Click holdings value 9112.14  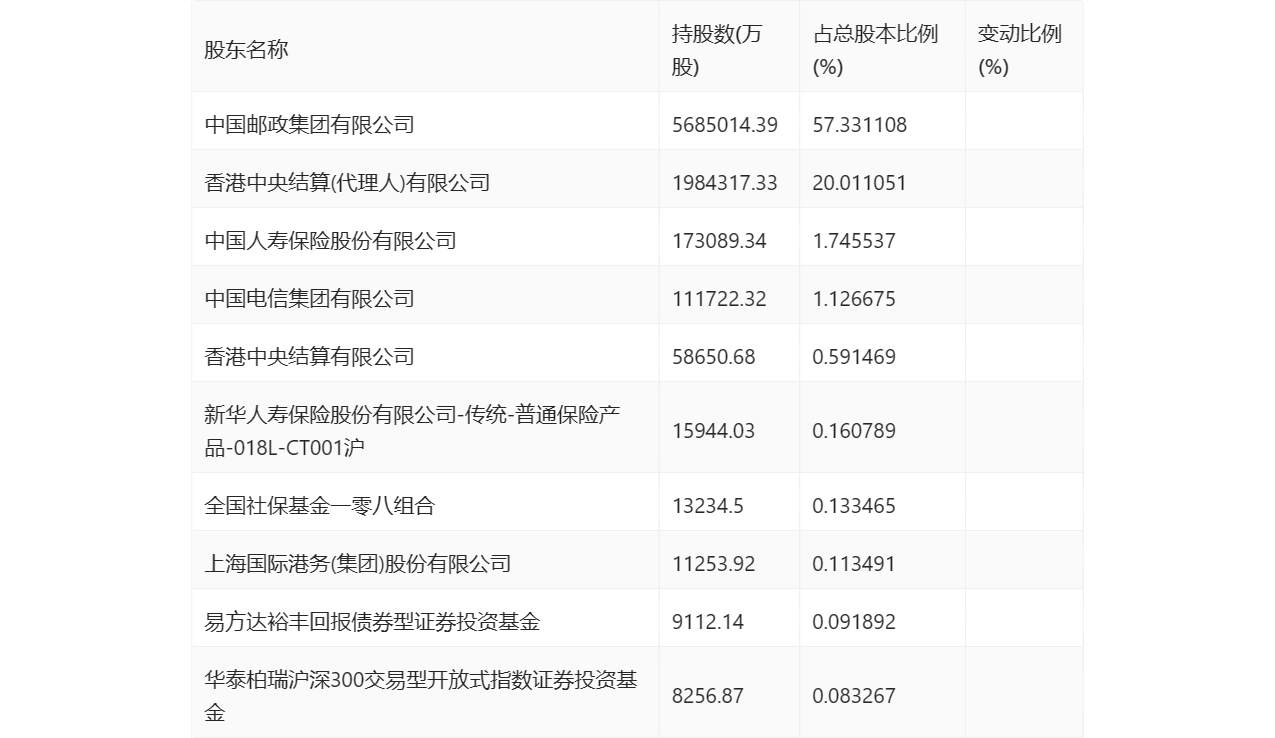pyautogui.click(x=708, y=622)
